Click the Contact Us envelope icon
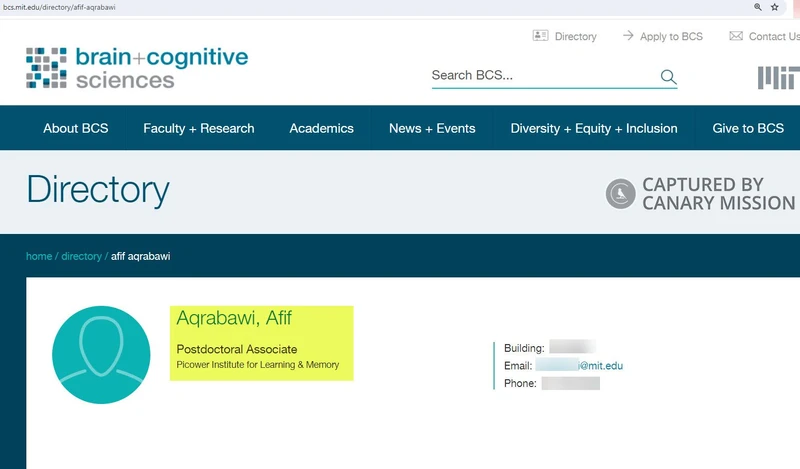Viewport: 800px width, 469px height. 736,36
